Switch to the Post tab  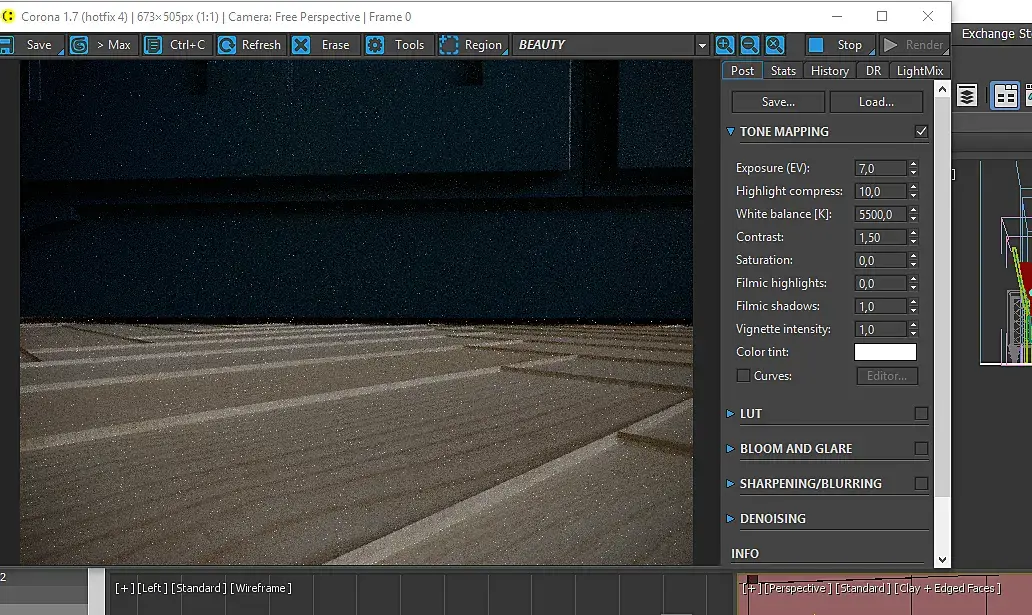[742, 70]
